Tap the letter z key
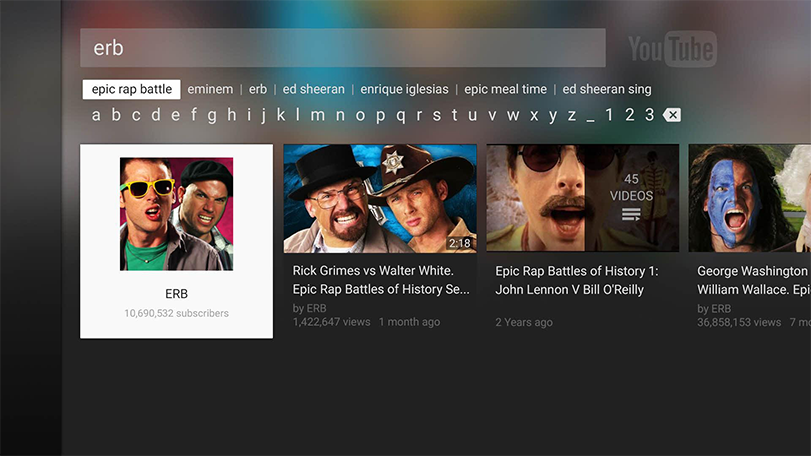This screenshot has width=811, height=457. (x=572, y=115)
